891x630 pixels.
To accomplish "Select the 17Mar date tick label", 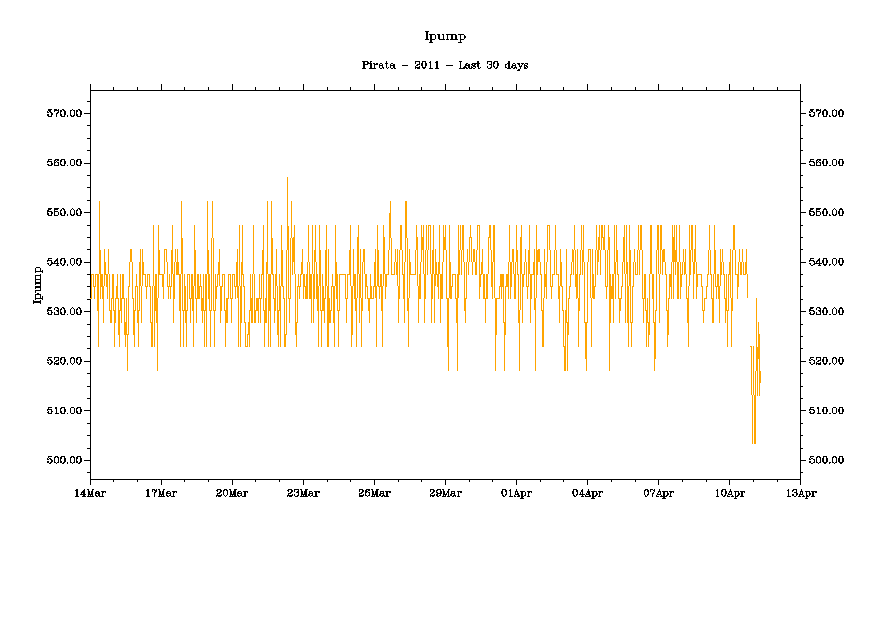I will click(161, 493).
